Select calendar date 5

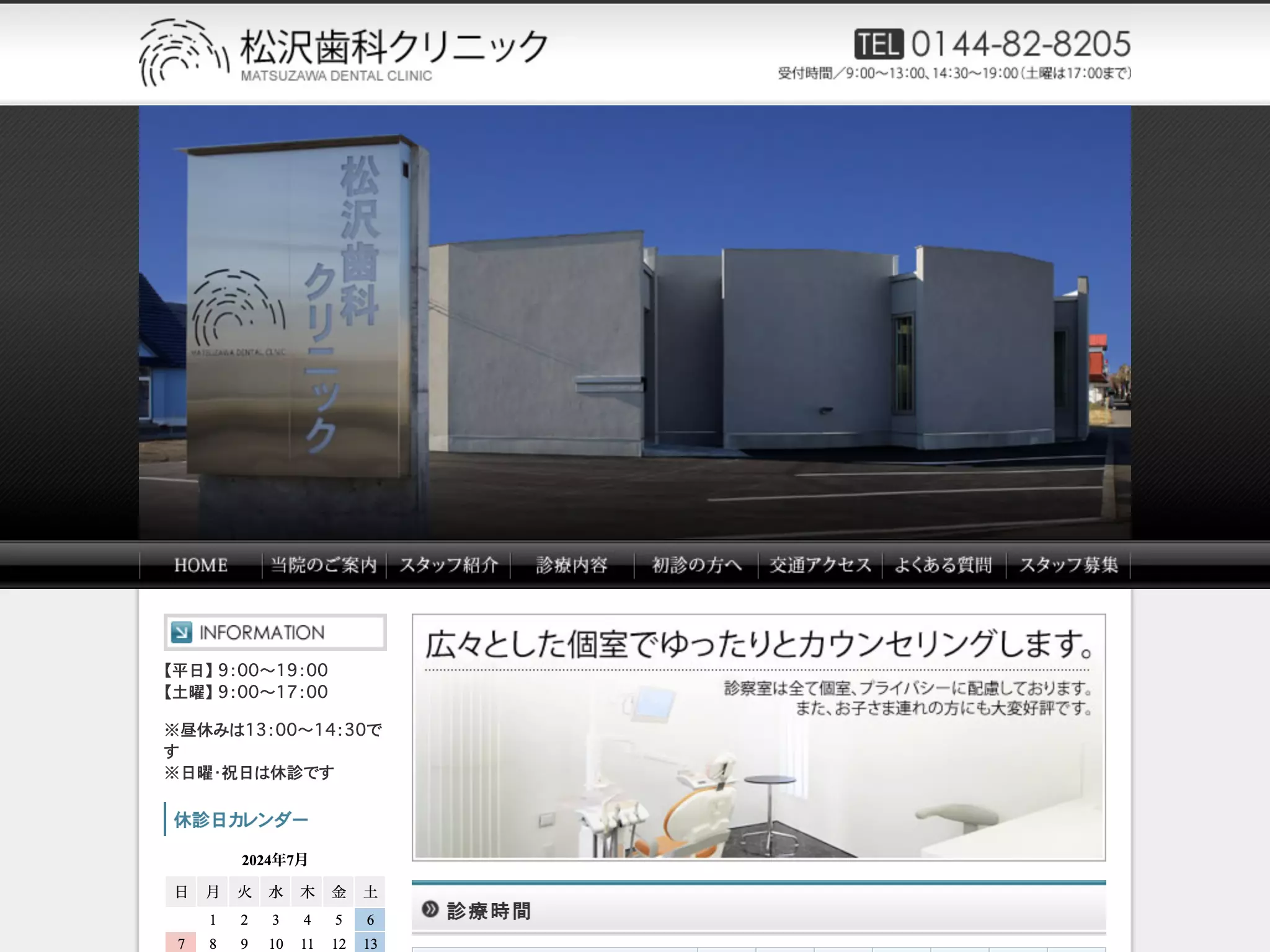(x=339, y=920)
